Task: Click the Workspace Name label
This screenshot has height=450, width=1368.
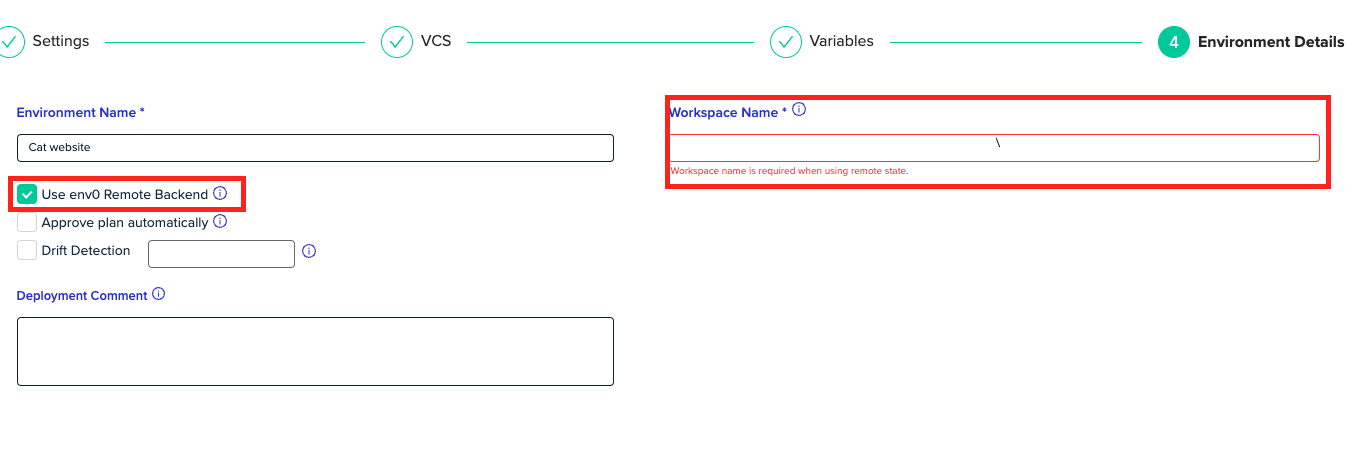Action: tap(728, 113)
